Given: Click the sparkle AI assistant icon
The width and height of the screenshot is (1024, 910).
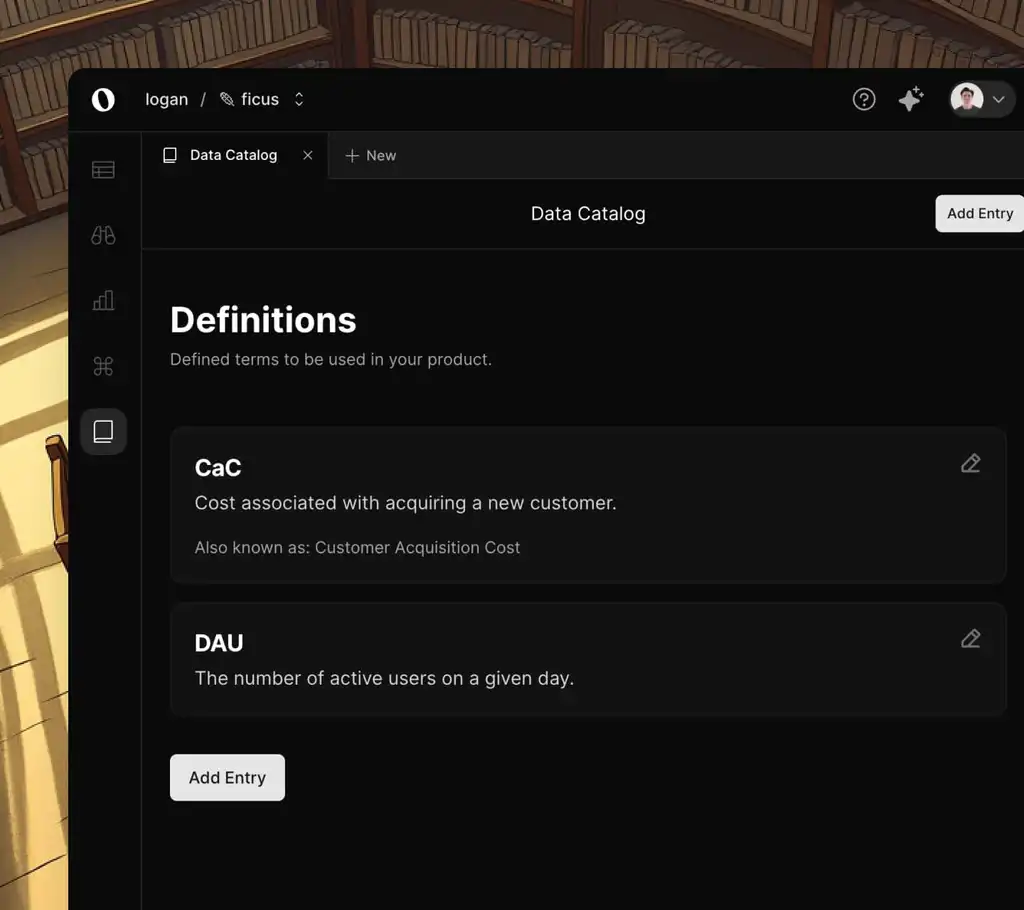Looking at the screenshot, I should coord(910,99).
